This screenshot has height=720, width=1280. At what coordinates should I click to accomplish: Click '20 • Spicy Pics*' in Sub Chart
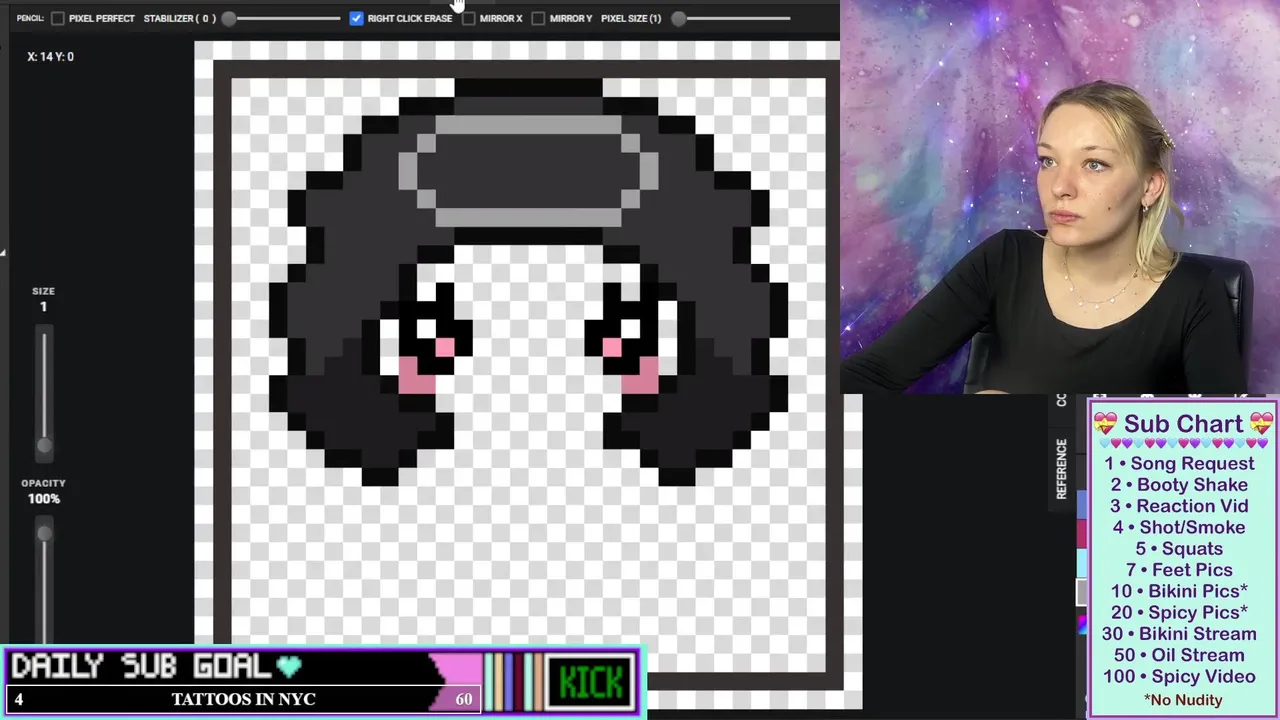1179,612
